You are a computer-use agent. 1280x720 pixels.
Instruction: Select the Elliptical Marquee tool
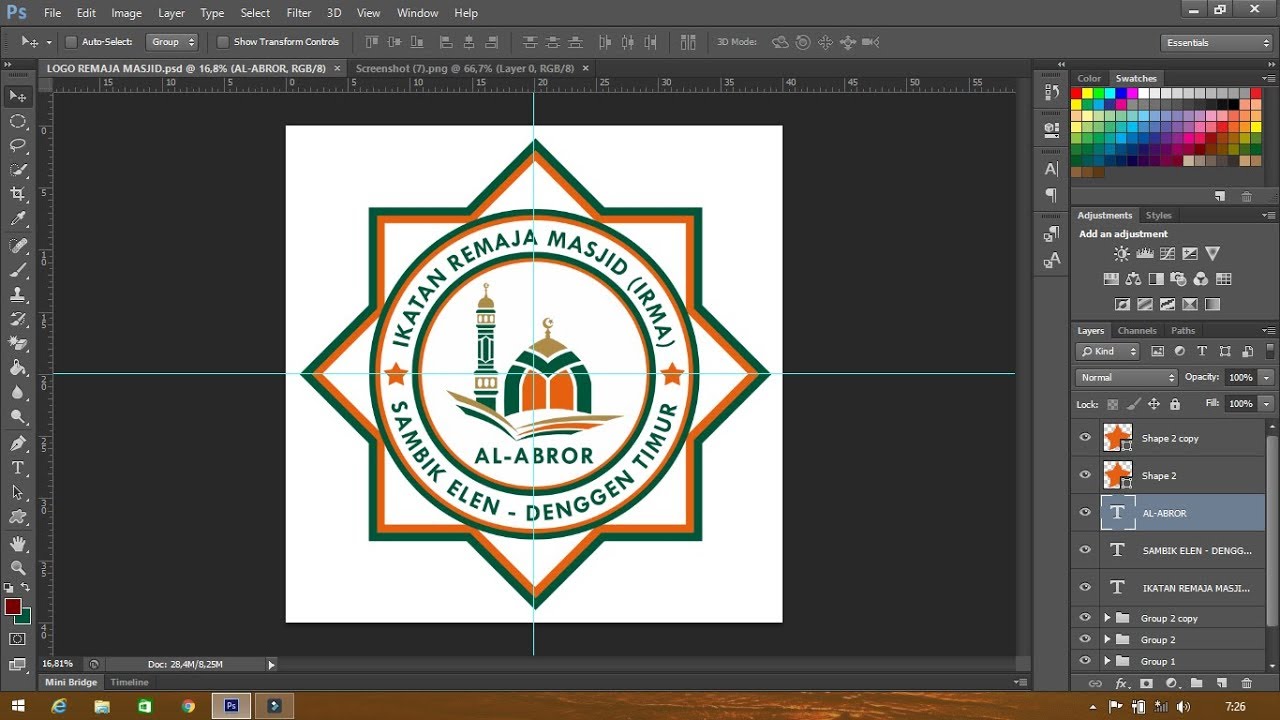pyautogui.click(x=18, y=121)
